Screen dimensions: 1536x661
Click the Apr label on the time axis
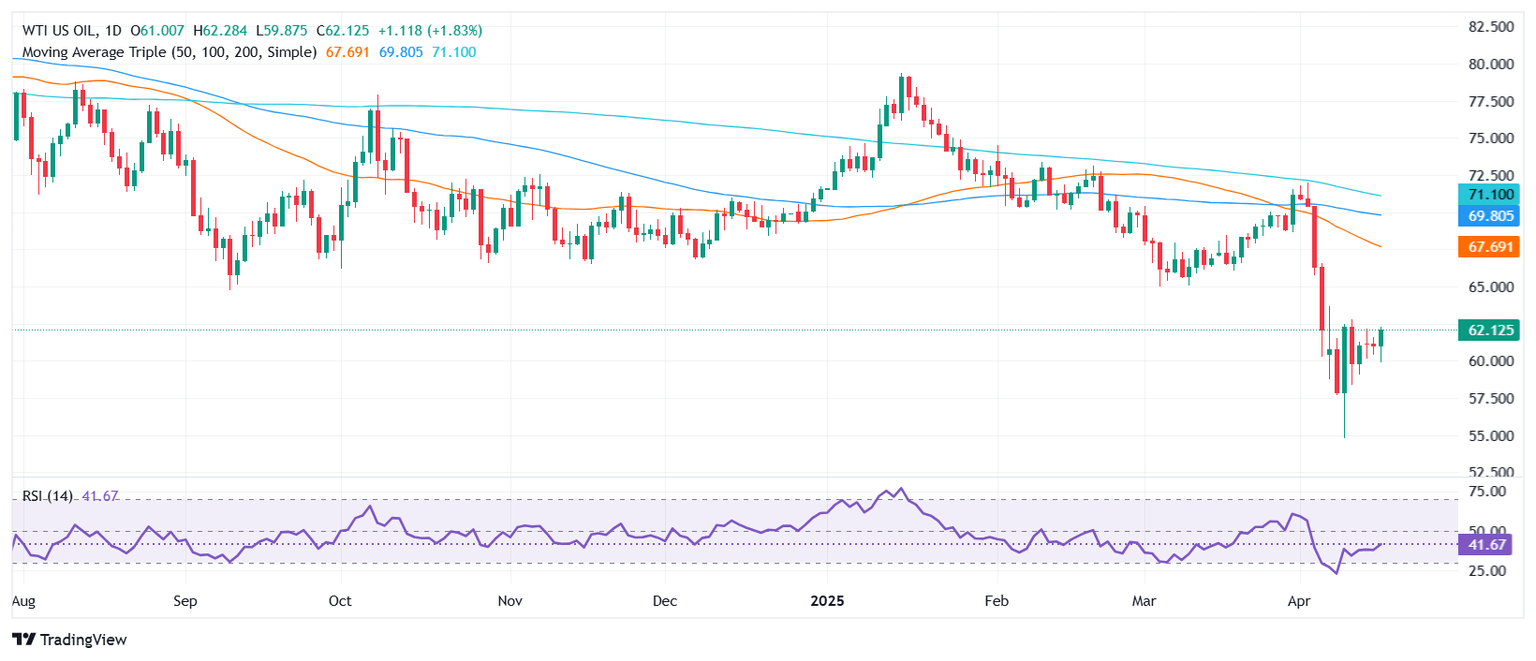1300,602
